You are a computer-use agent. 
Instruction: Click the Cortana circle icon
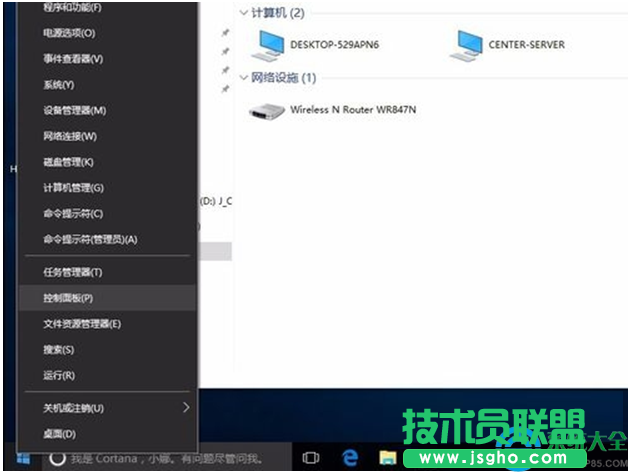click(x=58, y=458)
